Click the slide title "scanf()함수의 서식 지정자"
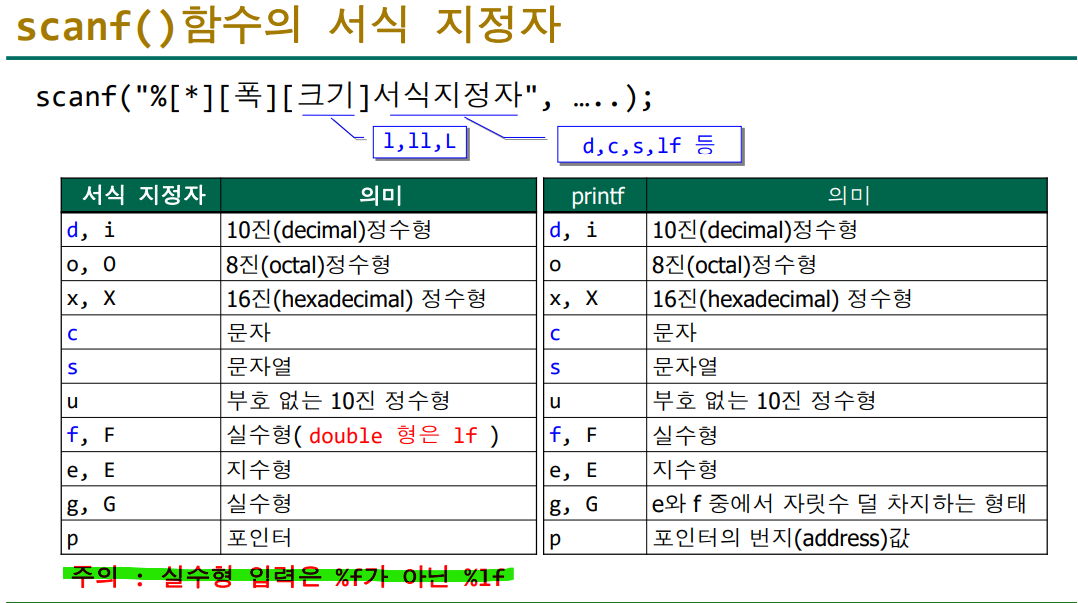 288,25
